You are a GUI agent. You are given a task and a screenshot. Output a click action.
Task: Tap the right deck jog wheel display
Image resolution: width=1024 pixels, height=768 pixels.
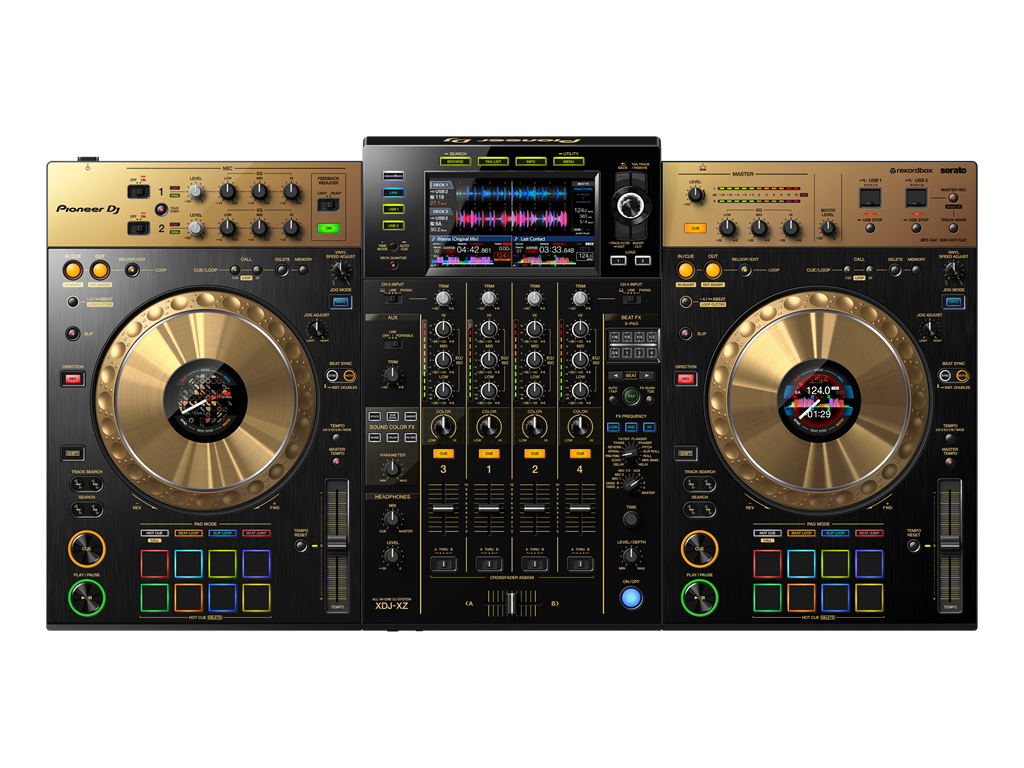[818, 398]
